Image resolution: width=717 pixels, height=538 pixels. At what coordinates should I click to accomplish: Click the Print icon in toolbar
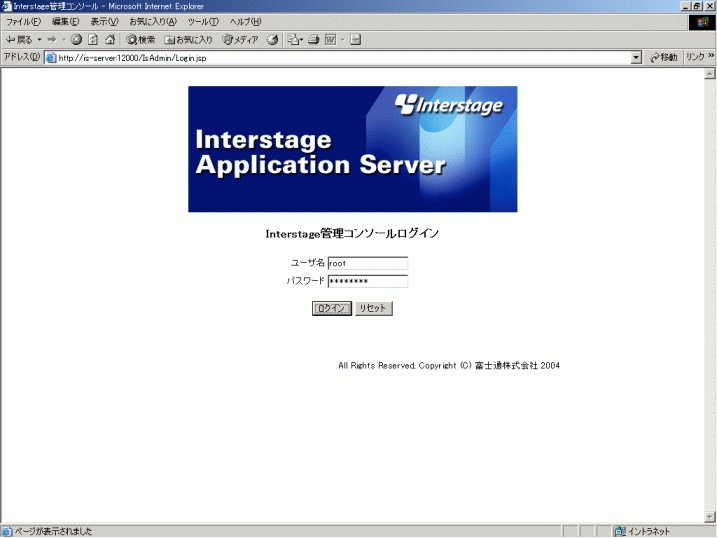click(314, 40)
